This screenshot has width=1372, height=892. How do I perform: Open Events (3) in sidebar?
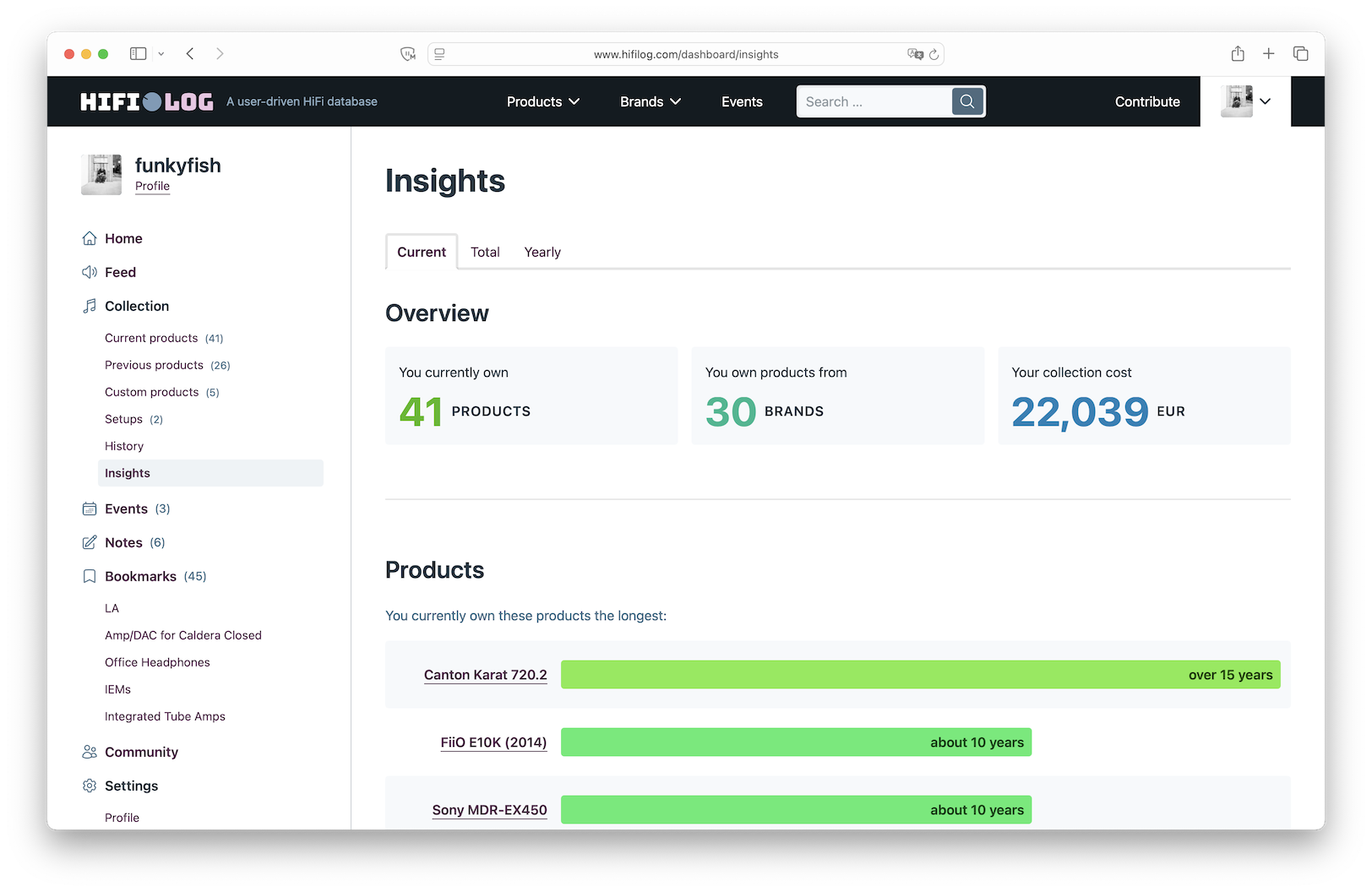click(126, 509)
